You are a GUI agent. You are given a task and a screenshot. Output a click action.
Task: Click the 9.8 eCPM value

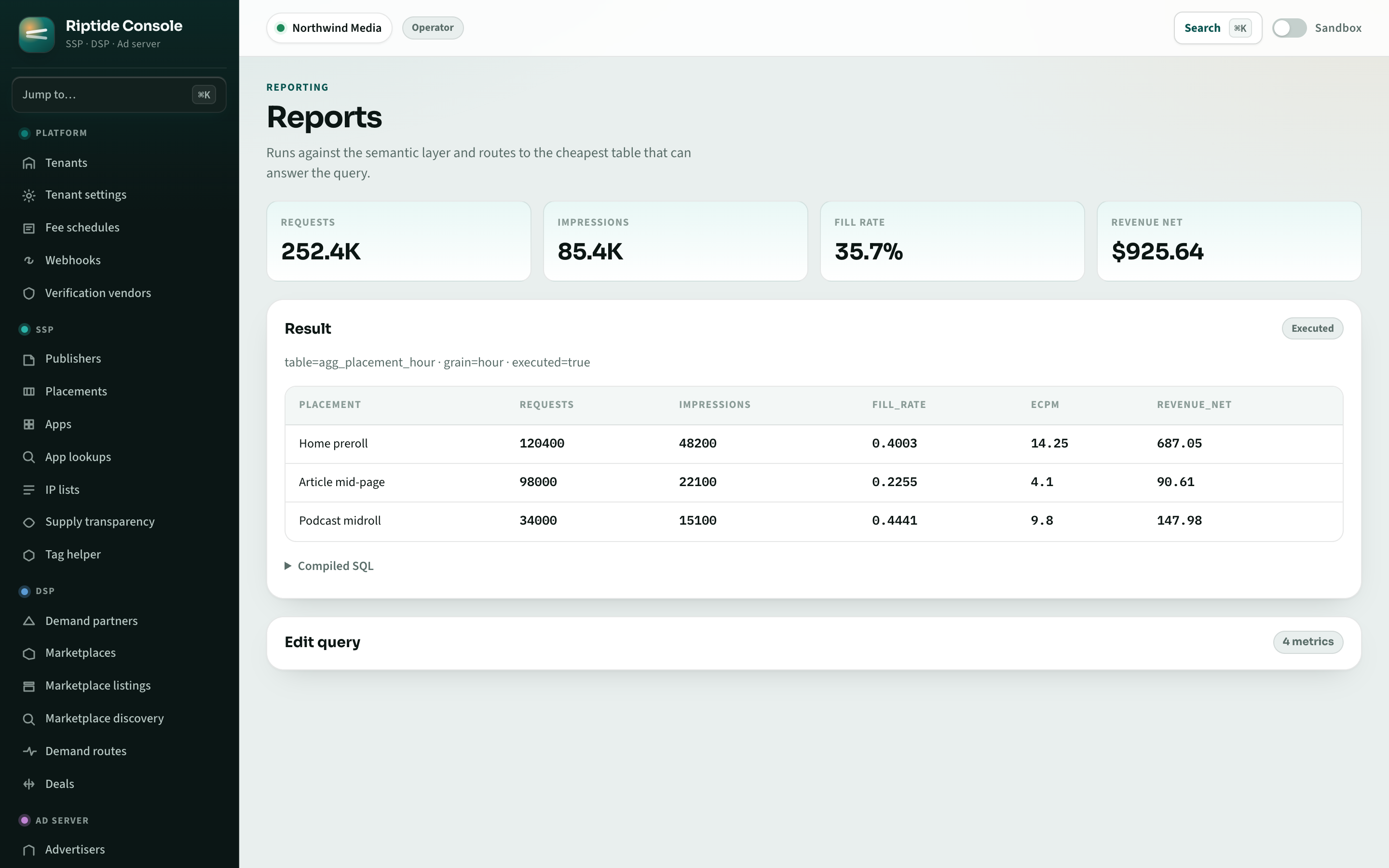pos(1042,521)
